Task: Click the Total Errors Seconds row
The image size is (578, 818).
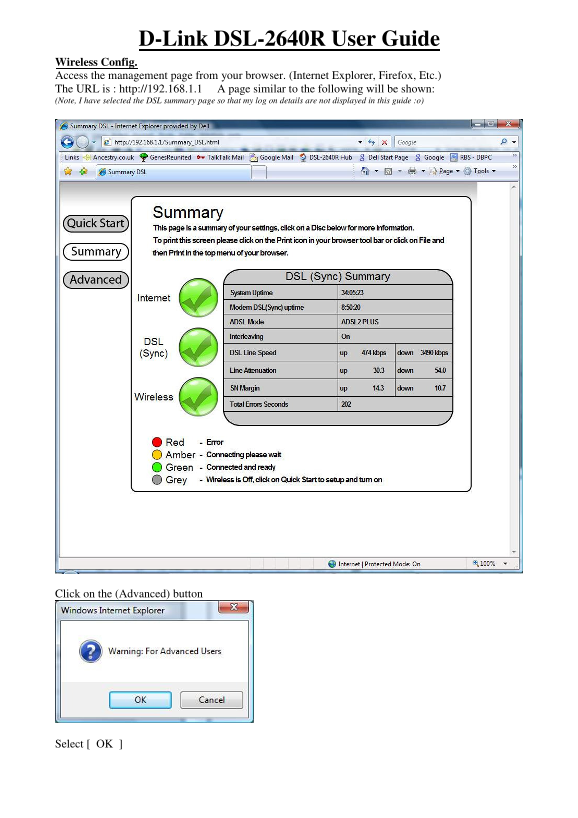Action: [338, 404]
